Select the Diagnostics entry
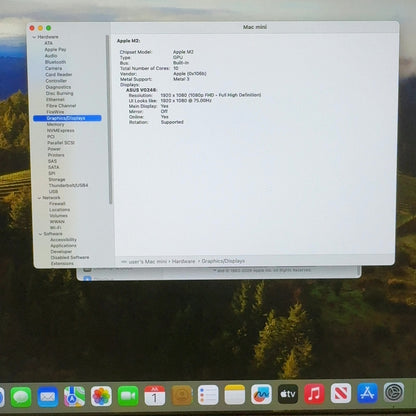The image size is (416, 416). coord(58,87)
